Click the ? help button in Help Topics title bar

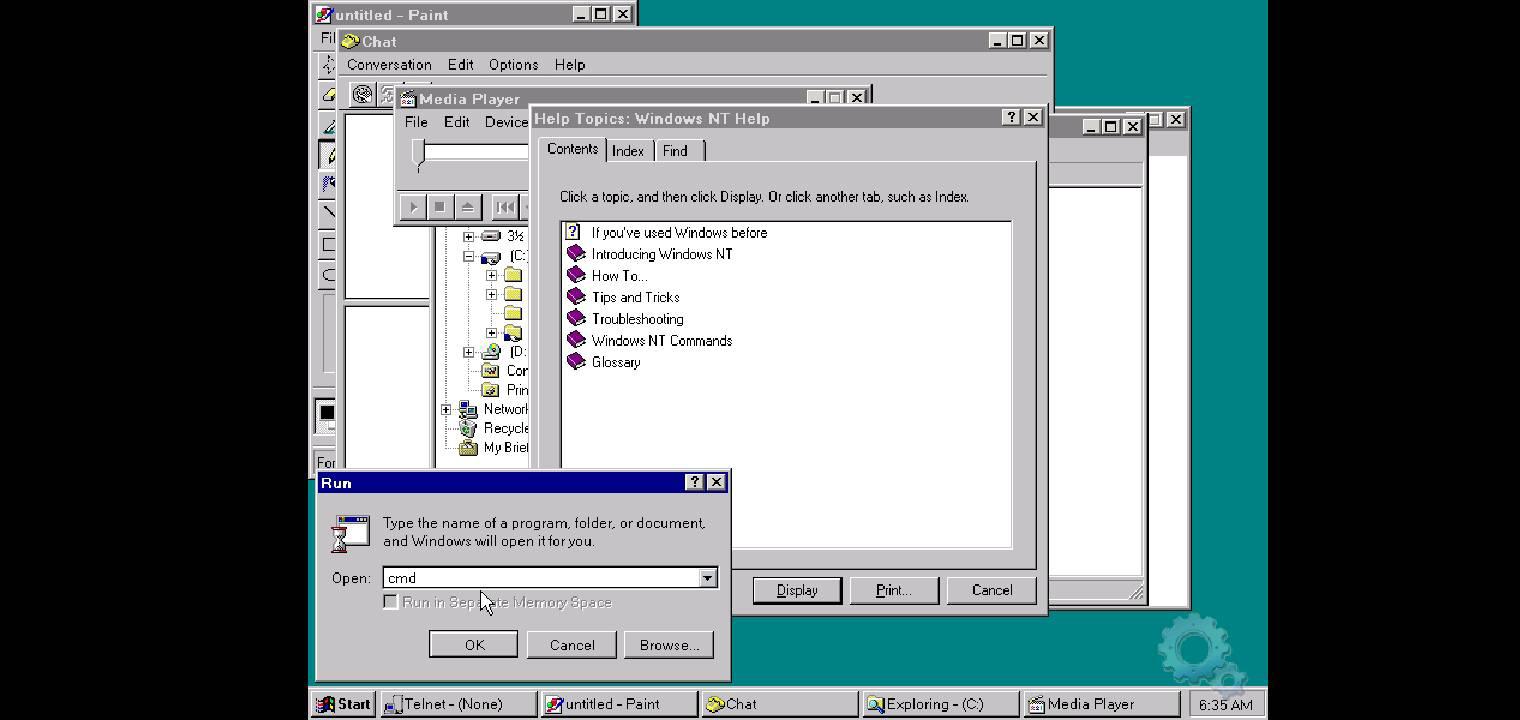1011,118
